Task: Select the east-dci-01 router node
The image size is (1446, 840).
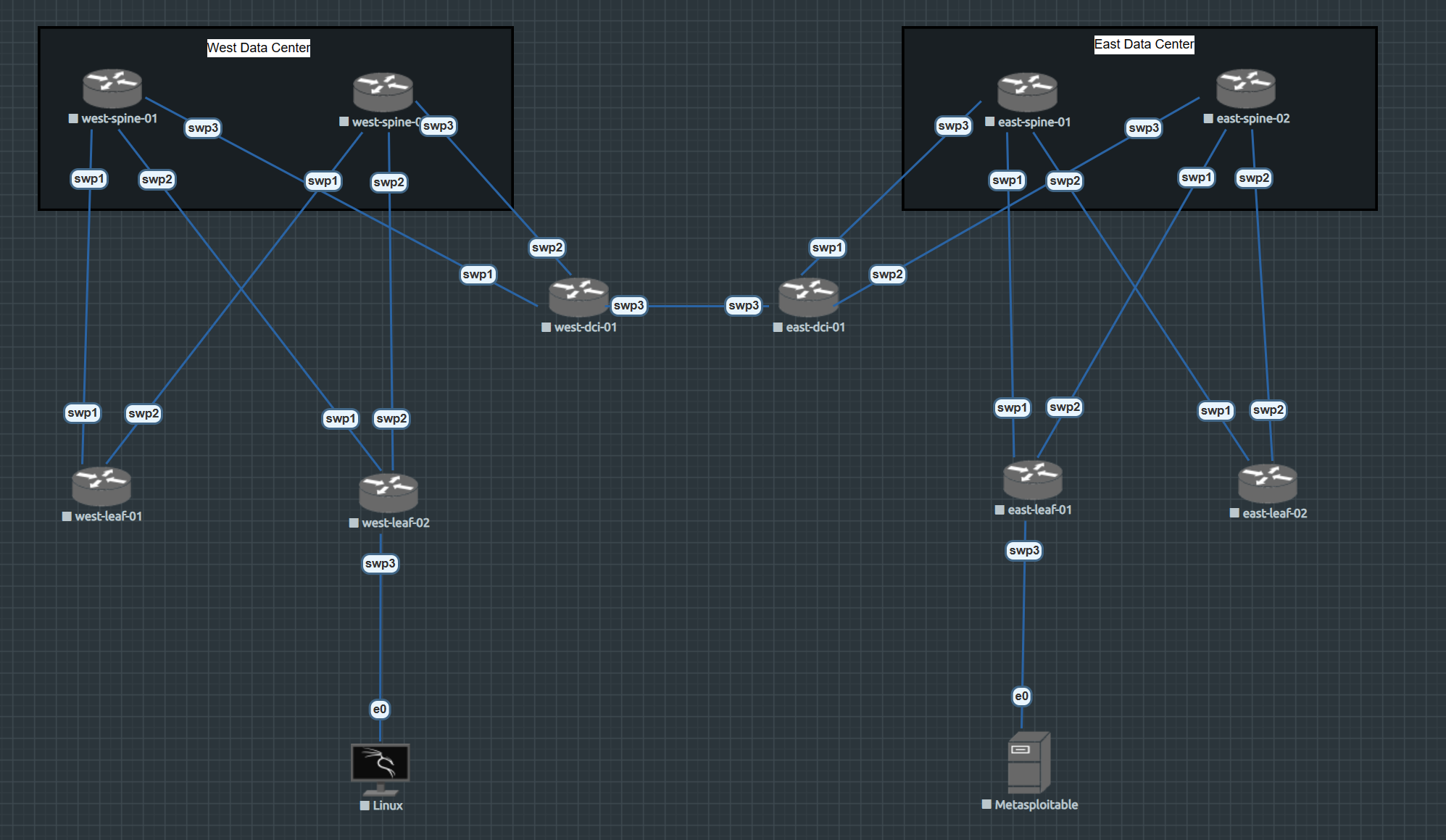Action: 808,297
